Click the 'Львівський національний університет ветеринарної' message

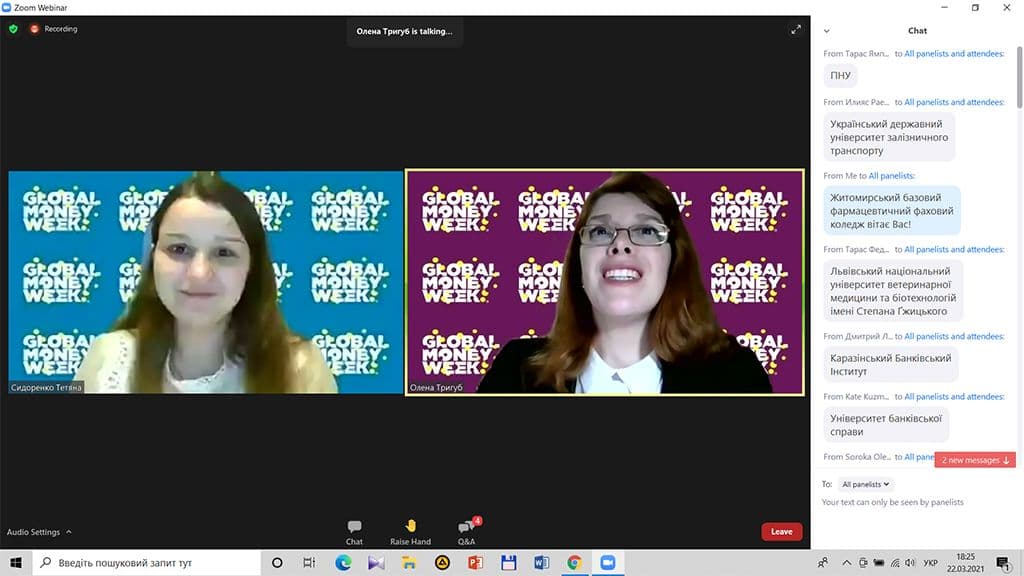click(x=893, y=291)
